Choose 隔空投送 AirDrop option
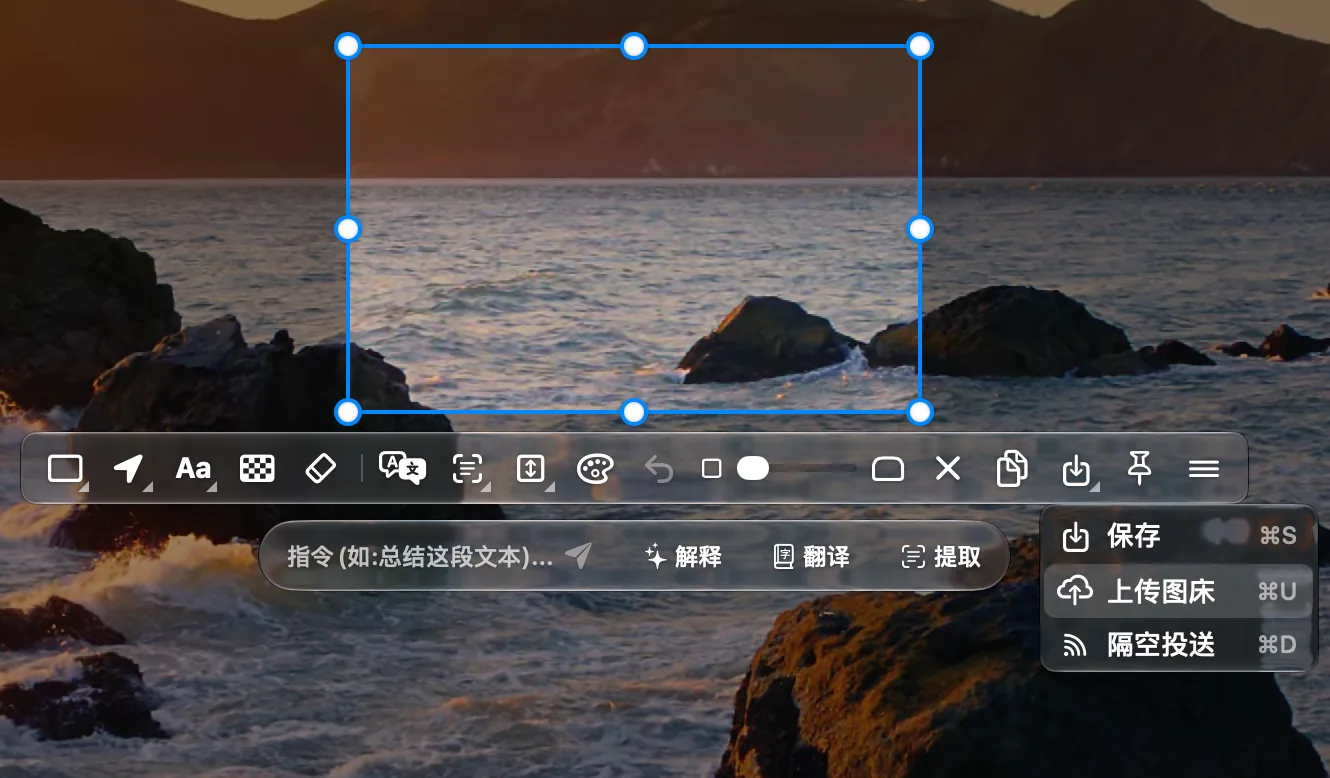The image size is (1330, 778). pyautogui.click(x=1178, y=645)
